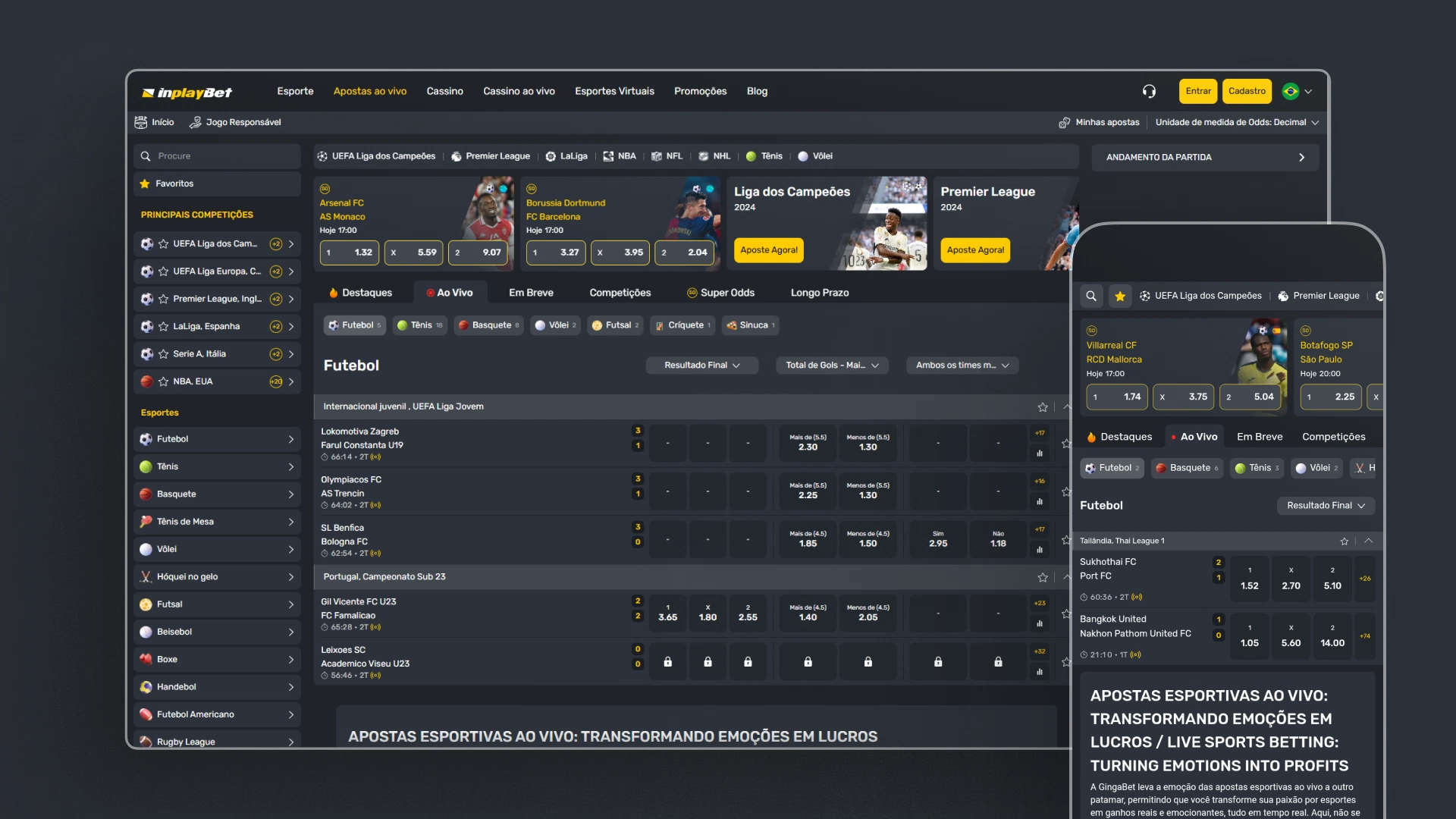Click the Handebol icon in sidebar

146,687
